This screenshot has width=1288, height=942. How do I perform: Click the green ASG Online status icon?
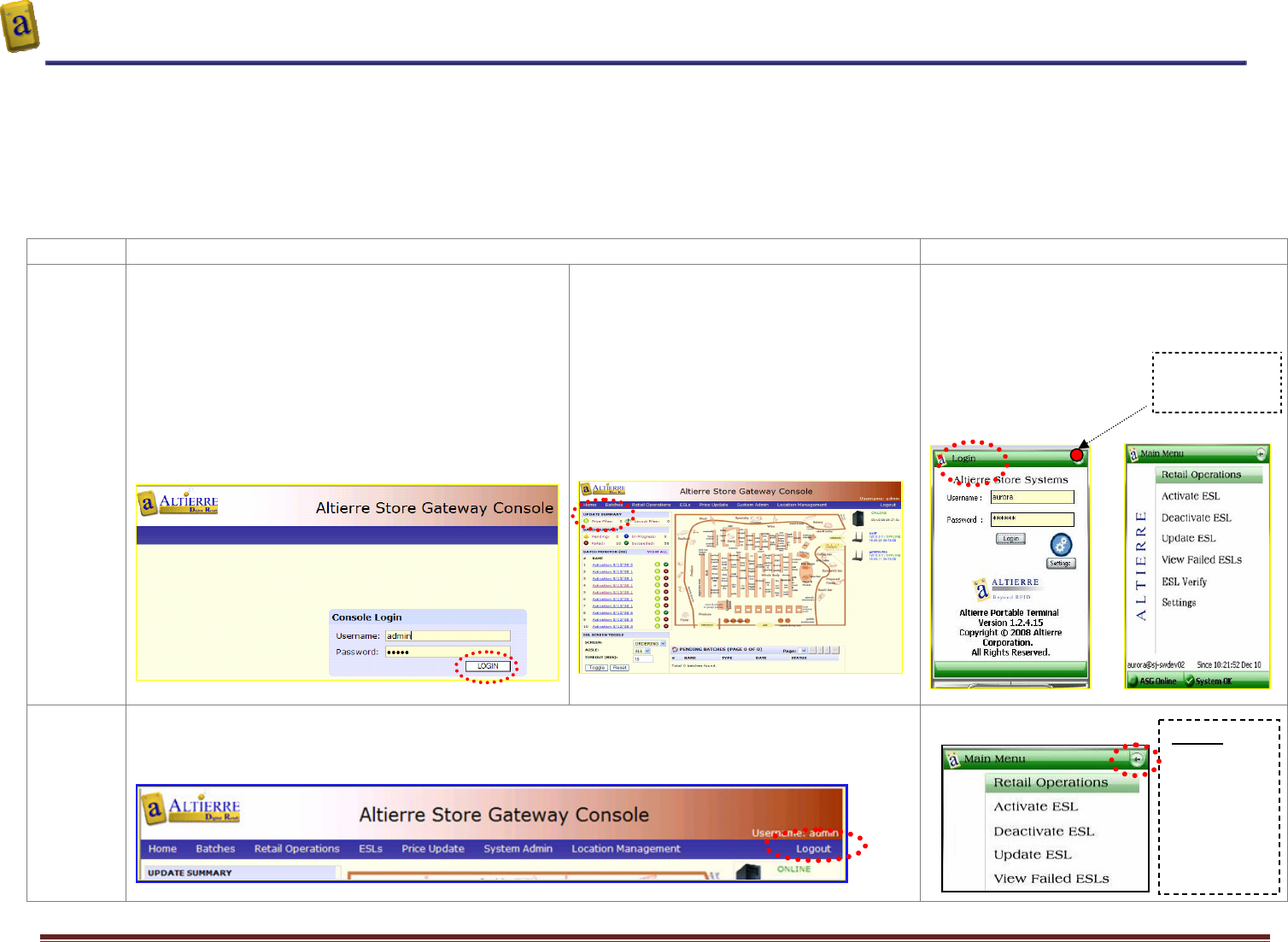[x=1133, y=681]
